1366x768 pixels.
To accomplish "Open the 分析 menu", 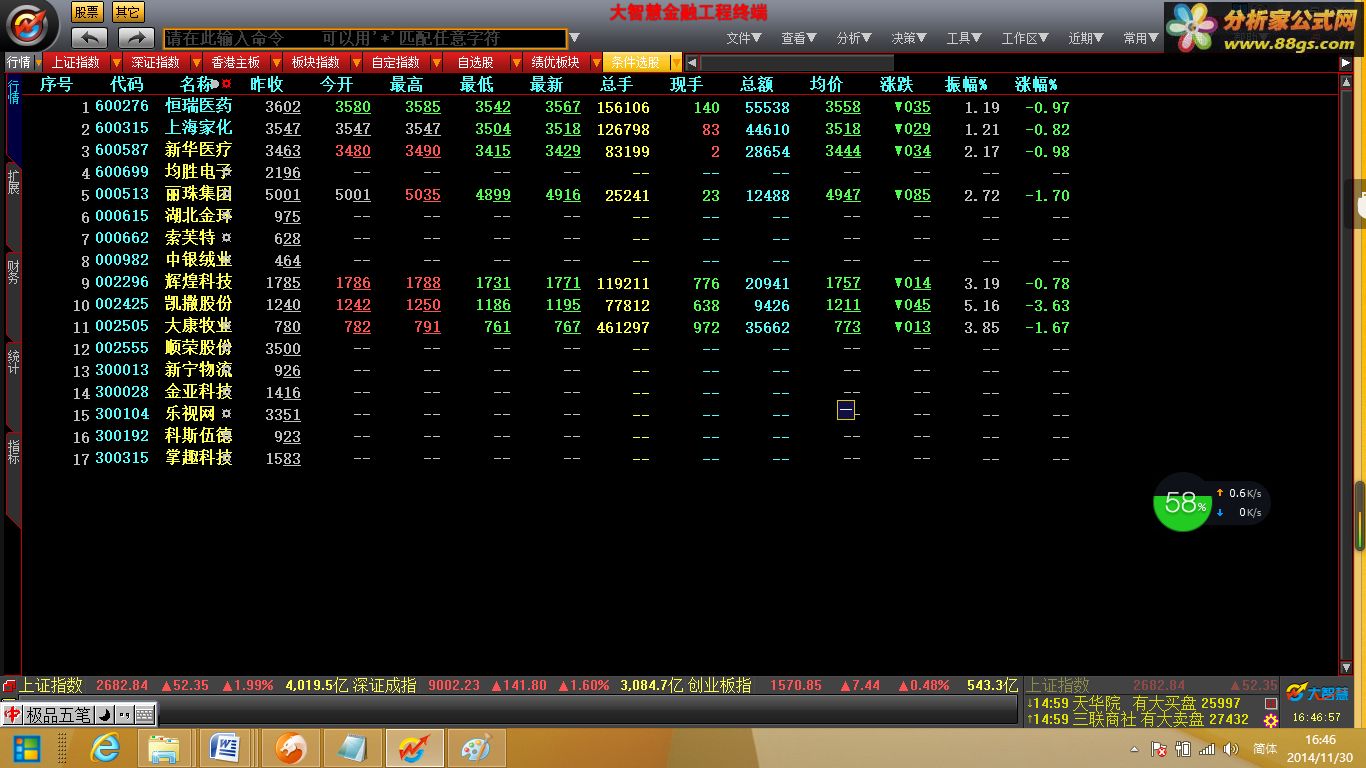I will click(x=854, y=38).
